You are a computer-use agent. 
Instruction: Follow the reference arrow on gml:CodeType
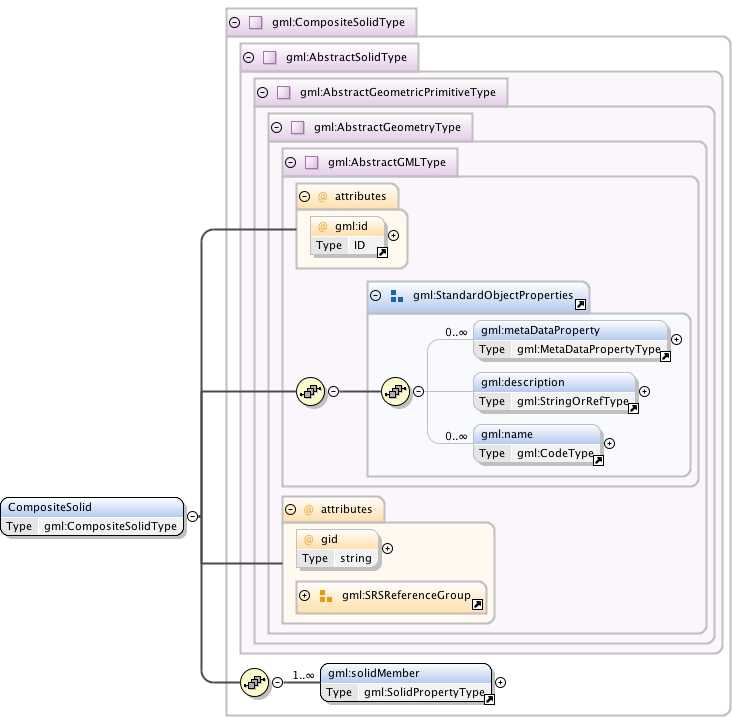click(598, 461)
